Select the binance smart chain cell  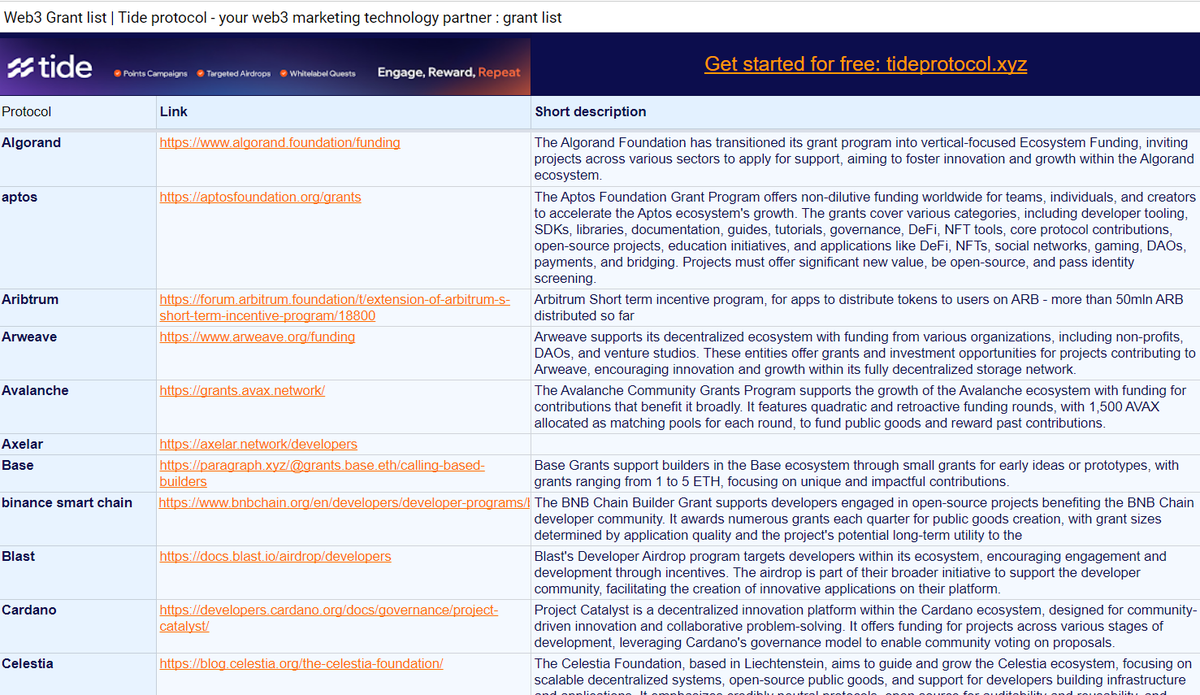78,519
